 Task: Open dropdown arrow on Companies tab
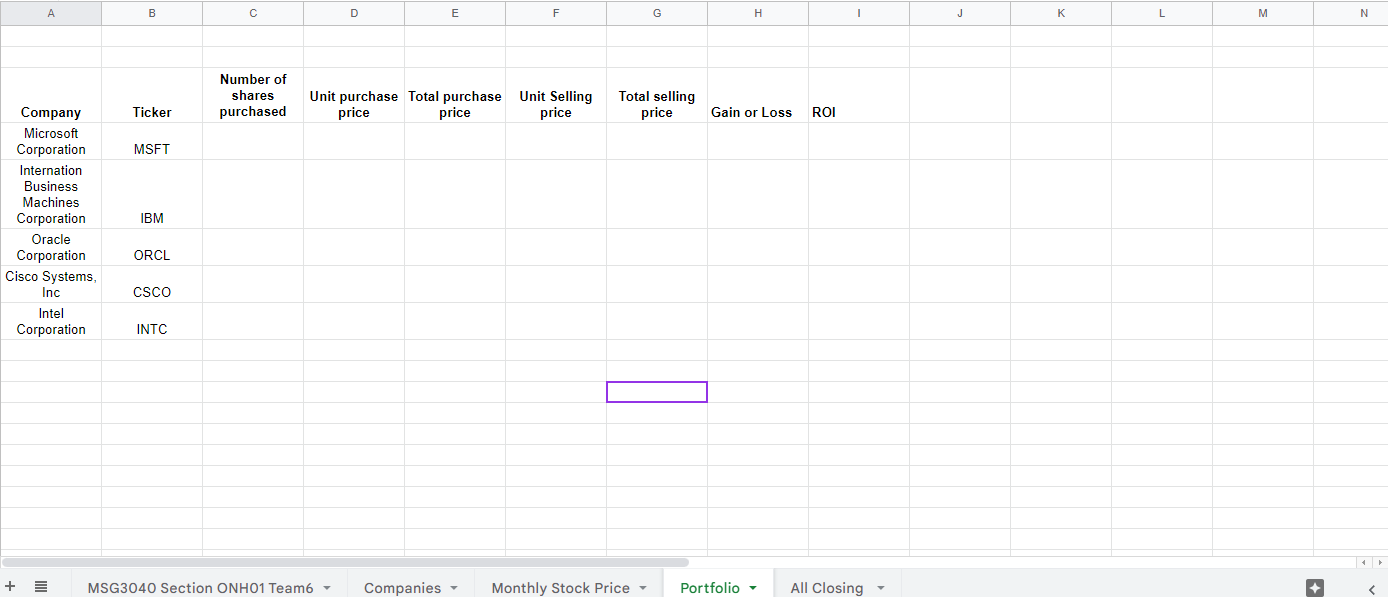[x=454, y=588]
